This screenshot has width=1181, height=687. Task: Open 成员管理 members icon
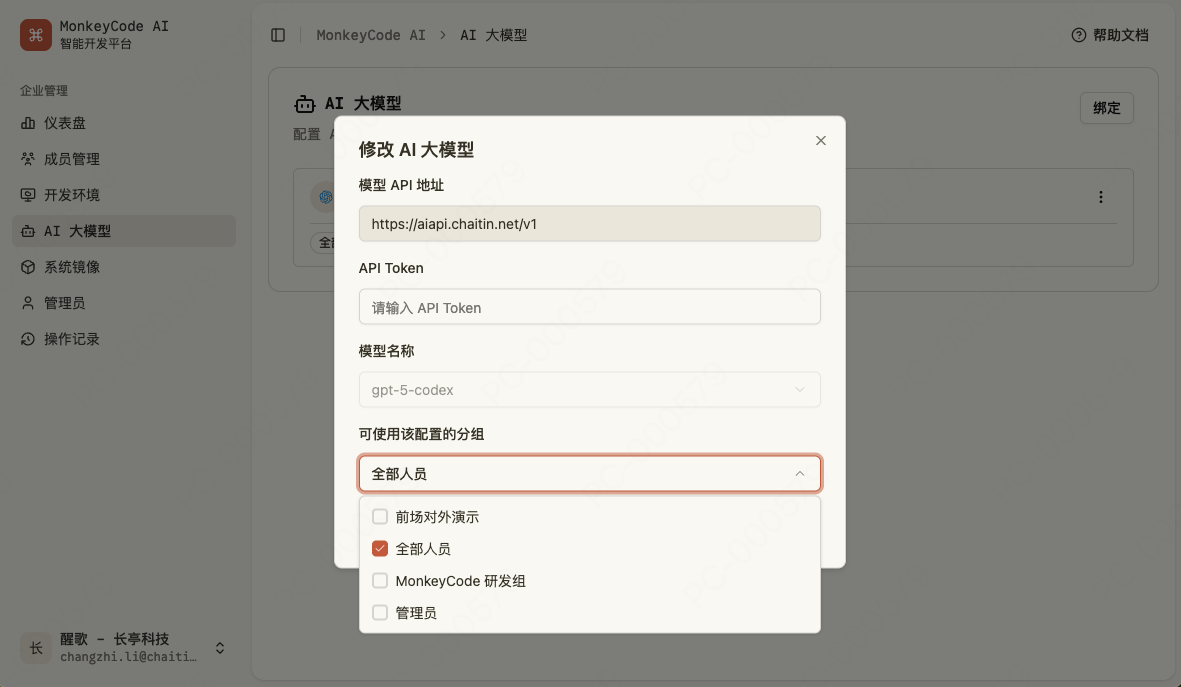(x=28, y=159)
